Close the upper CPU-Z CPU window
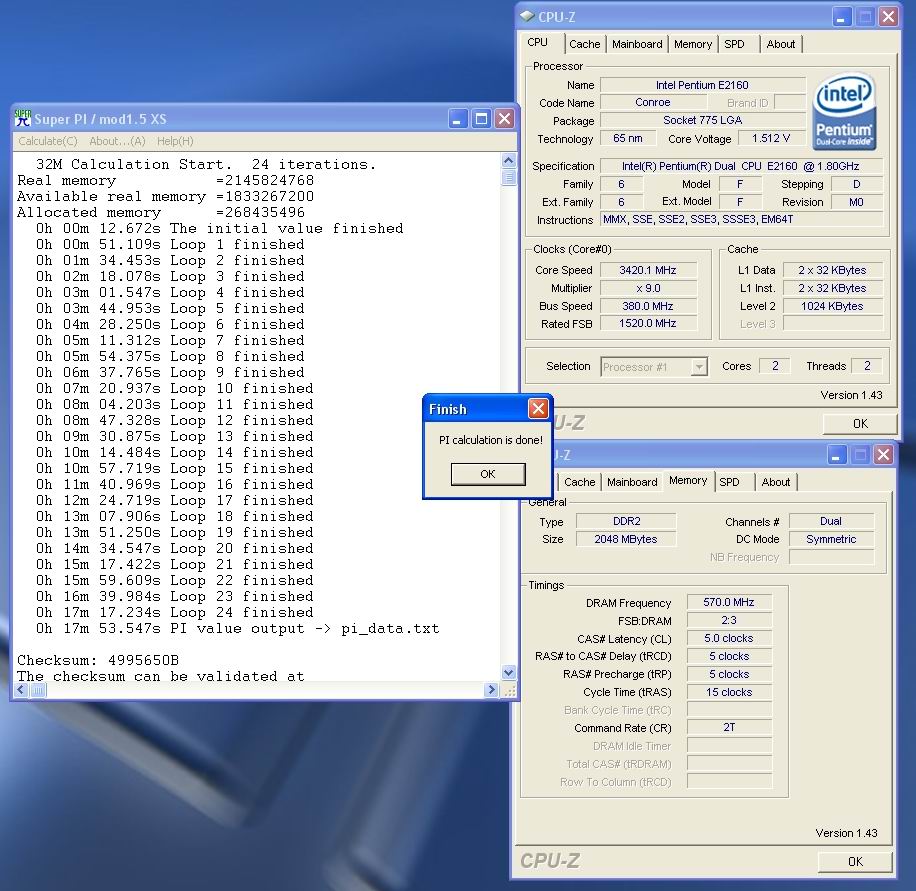Image resolution: width=916 pixels, height=891 pixels. coord(889,16)
